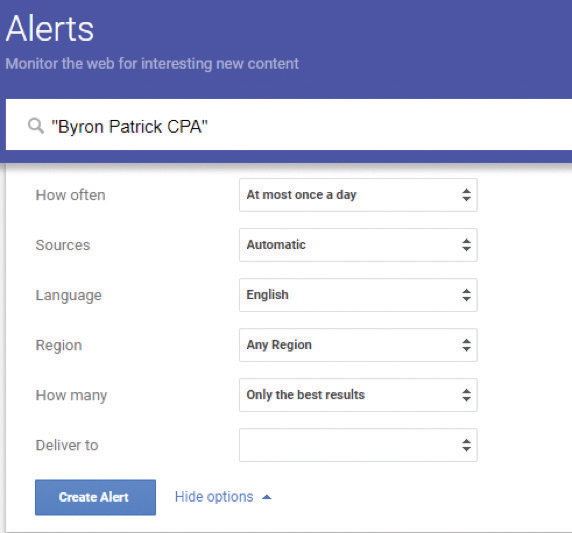Viewport: 572px width, 533px height.
Task: Click the arrows icon on Sources select
Action: (466, 245)
